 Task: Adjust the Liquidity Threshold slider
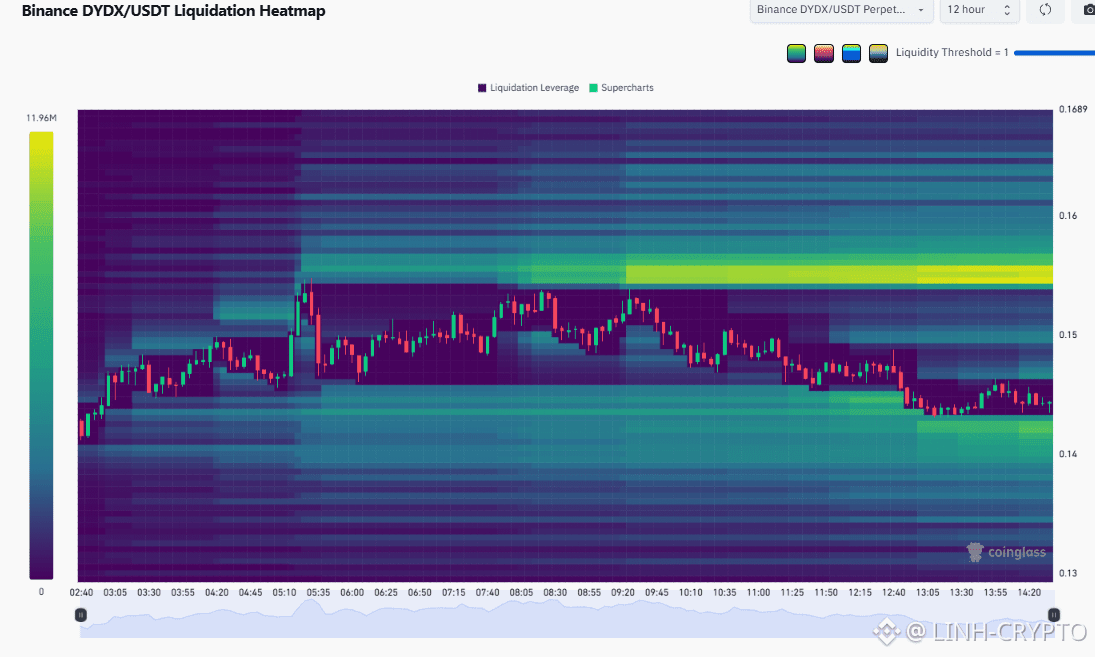1054,52
